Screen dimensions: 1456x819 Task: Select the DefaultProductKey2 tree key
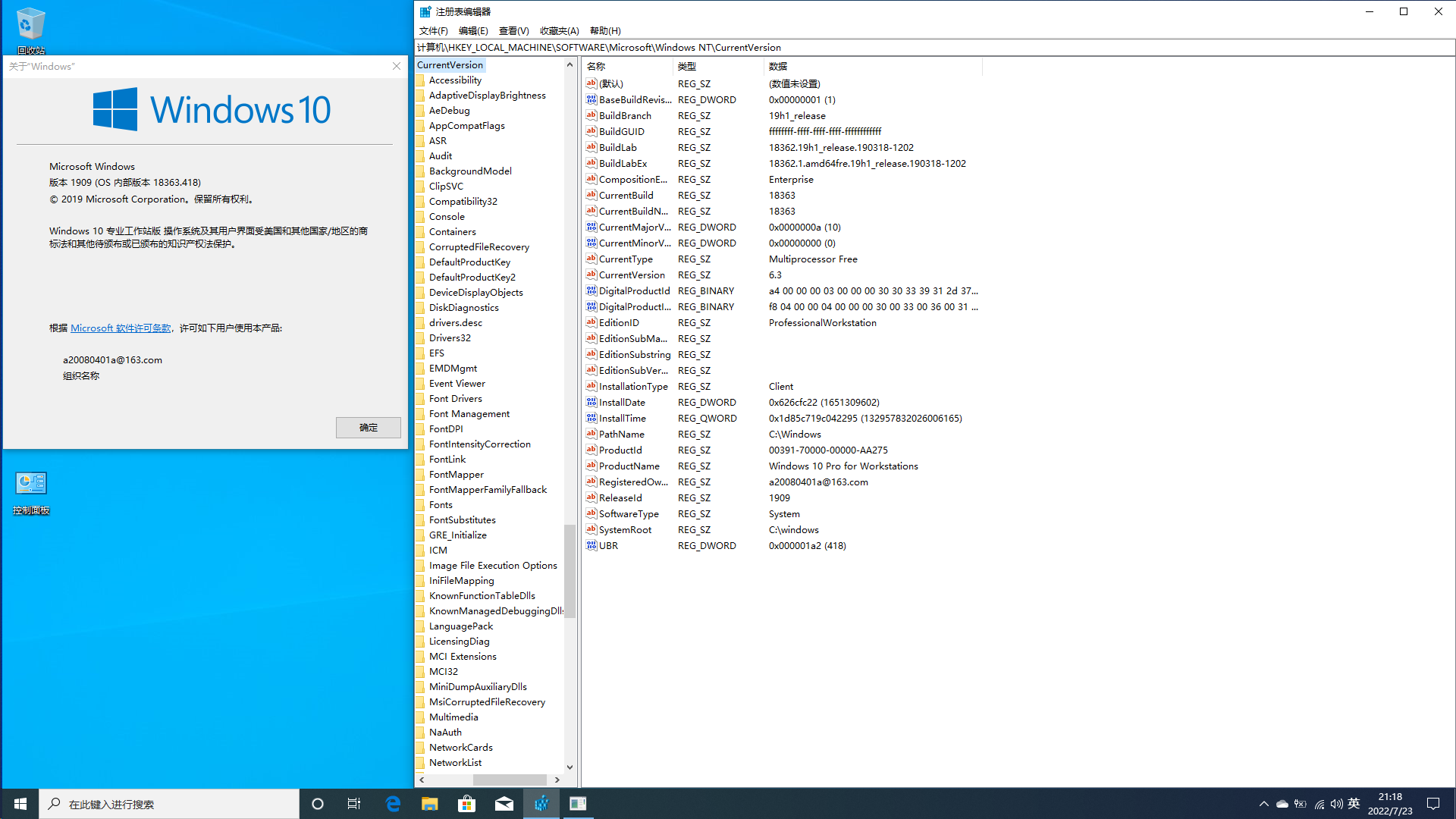472,277
